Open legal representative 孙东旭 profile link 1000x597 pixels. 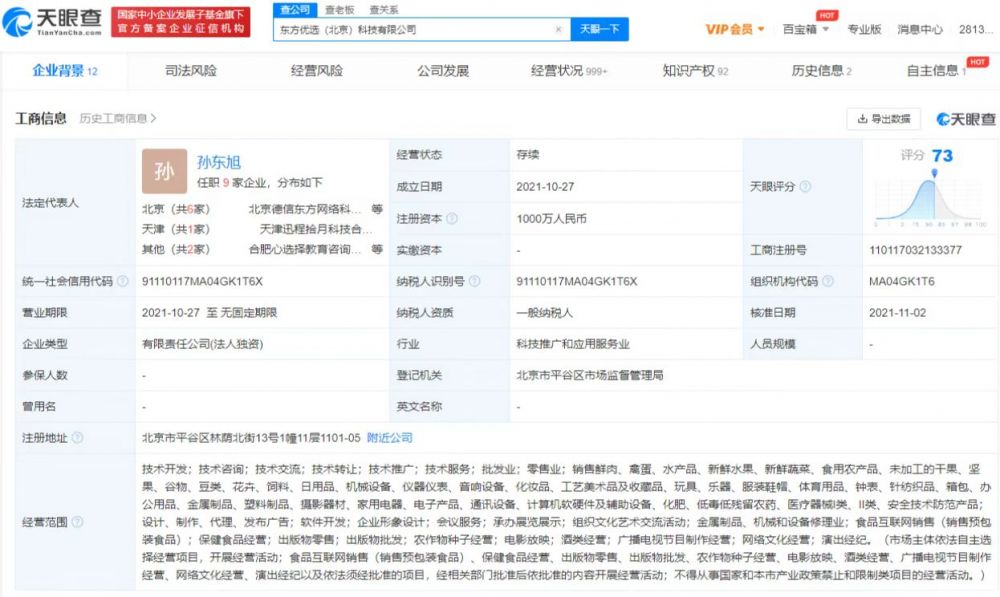[218, 161]
